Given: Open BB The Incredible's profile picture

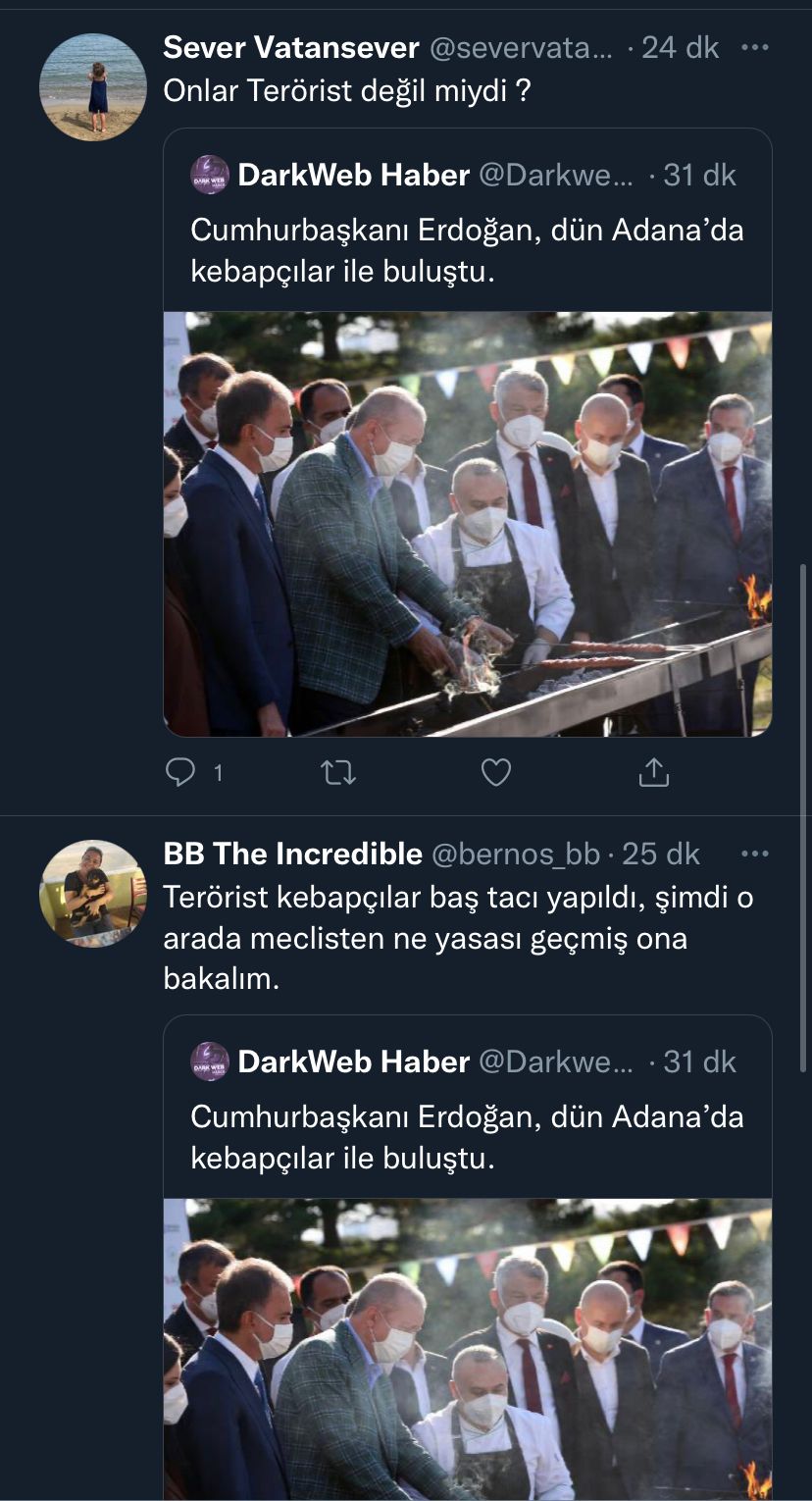Looking at the screenshot, I should pos(93,894).
